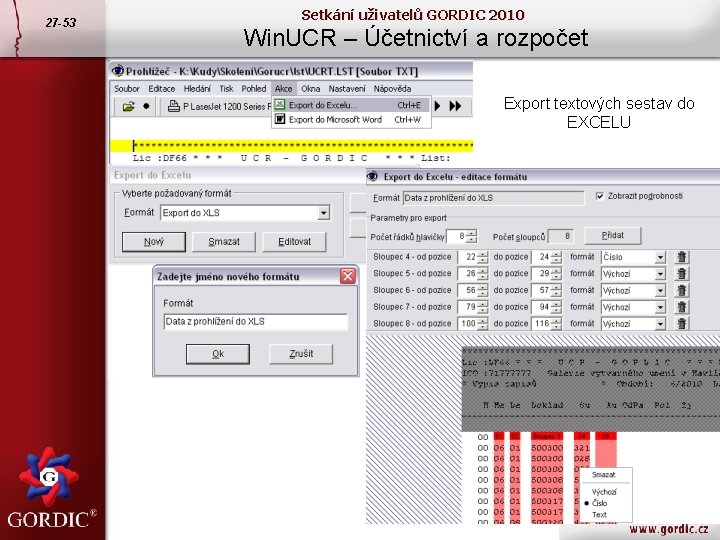Open the 'Export do XLS' format dropdown

pos(324,213)
